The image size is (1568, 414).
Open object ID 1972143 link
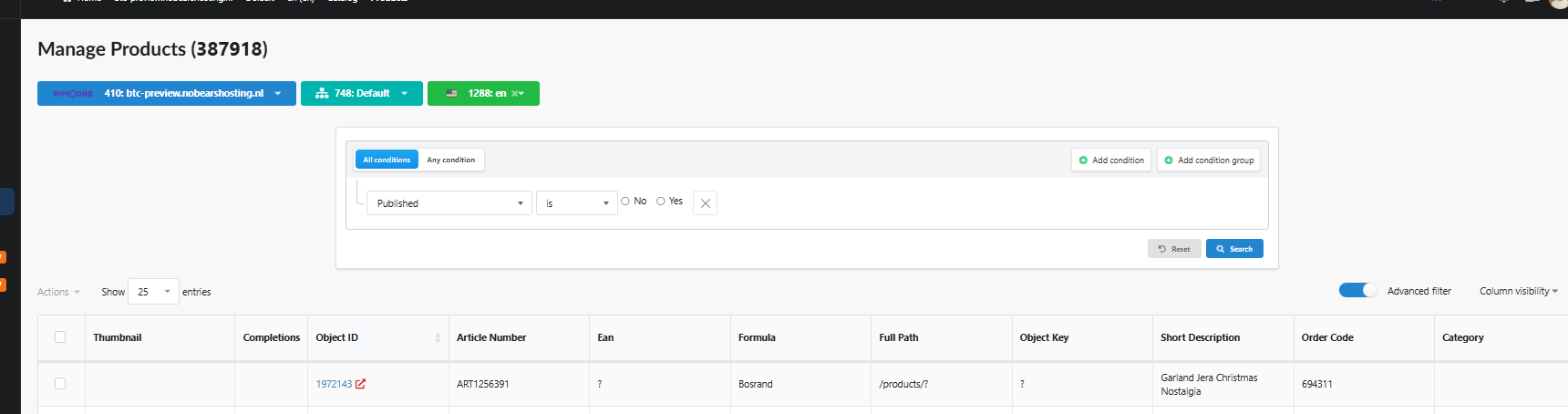click(x=334, y=384)
